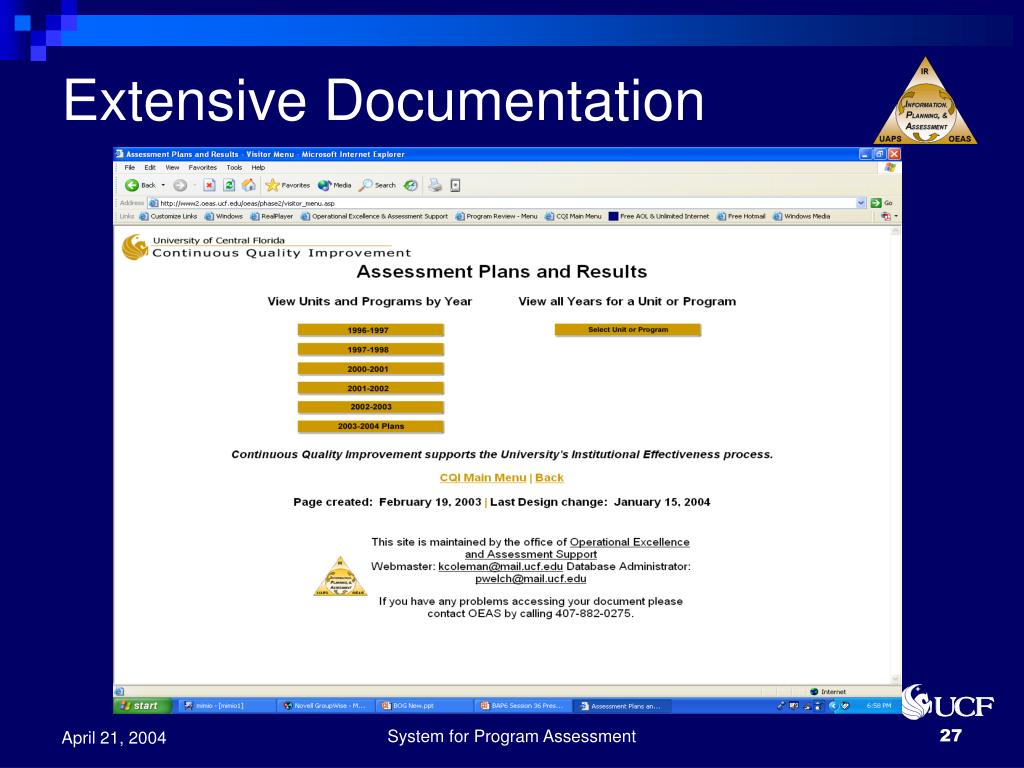
Task: Click the browser vertical scrollbar up arrow
Action: (895, 231)
